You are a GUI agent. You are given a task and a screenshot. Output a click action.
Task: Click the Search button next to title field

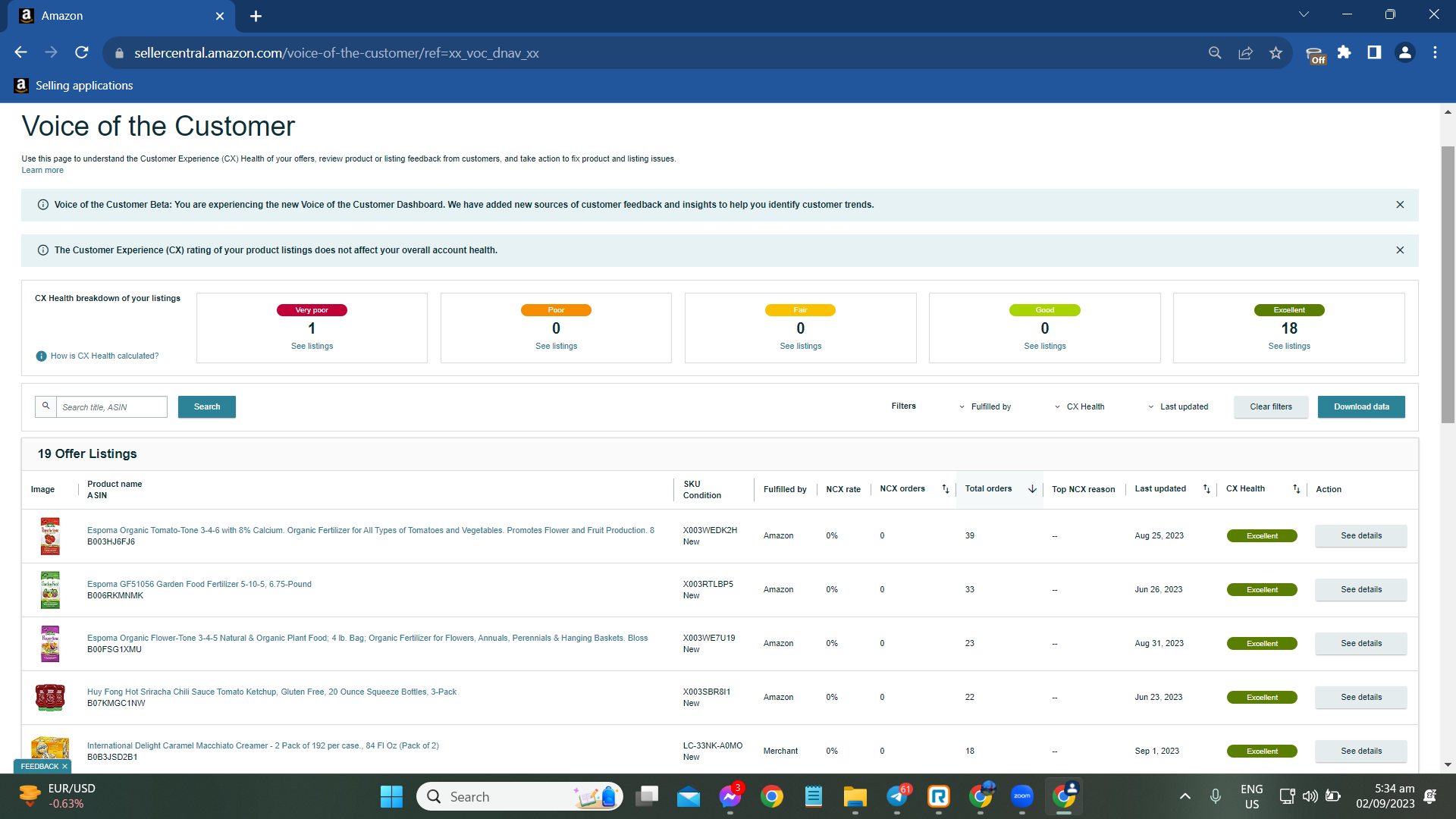click(207, 407)
